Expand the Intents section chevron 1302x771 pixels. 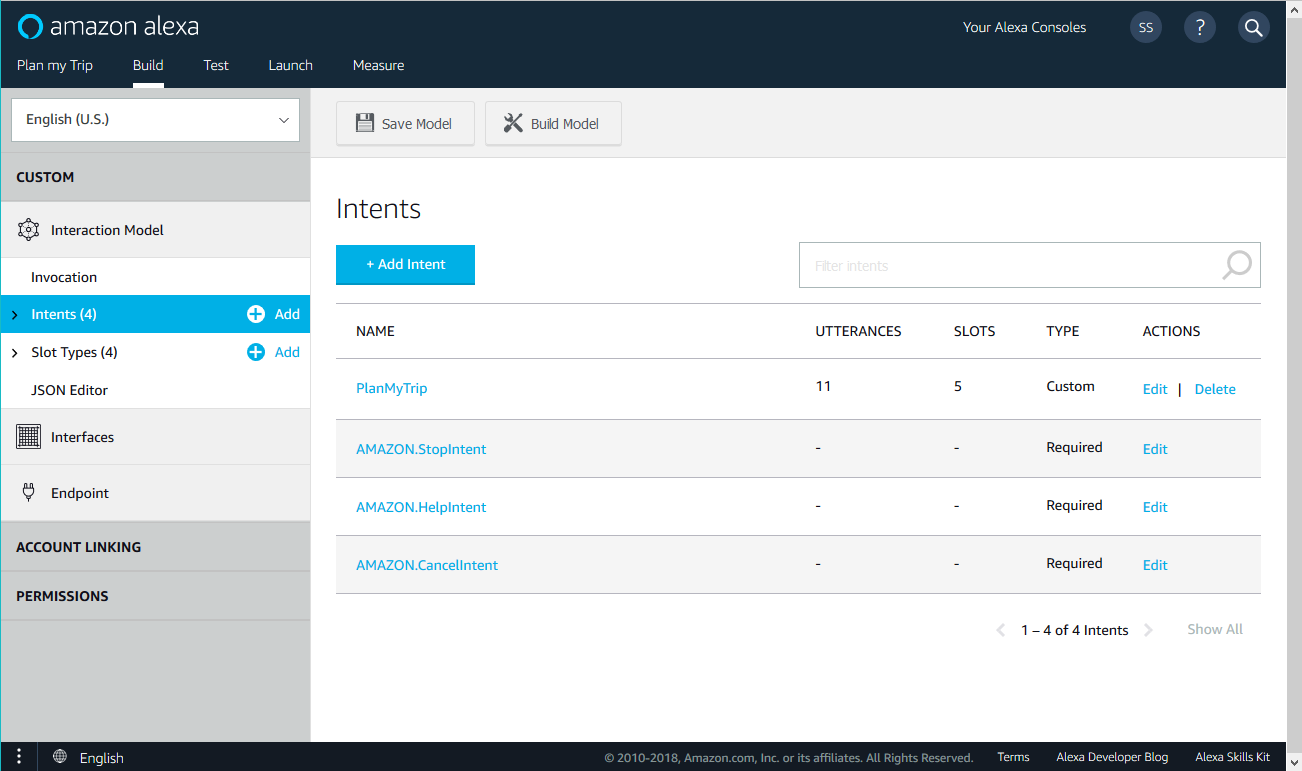14,313
